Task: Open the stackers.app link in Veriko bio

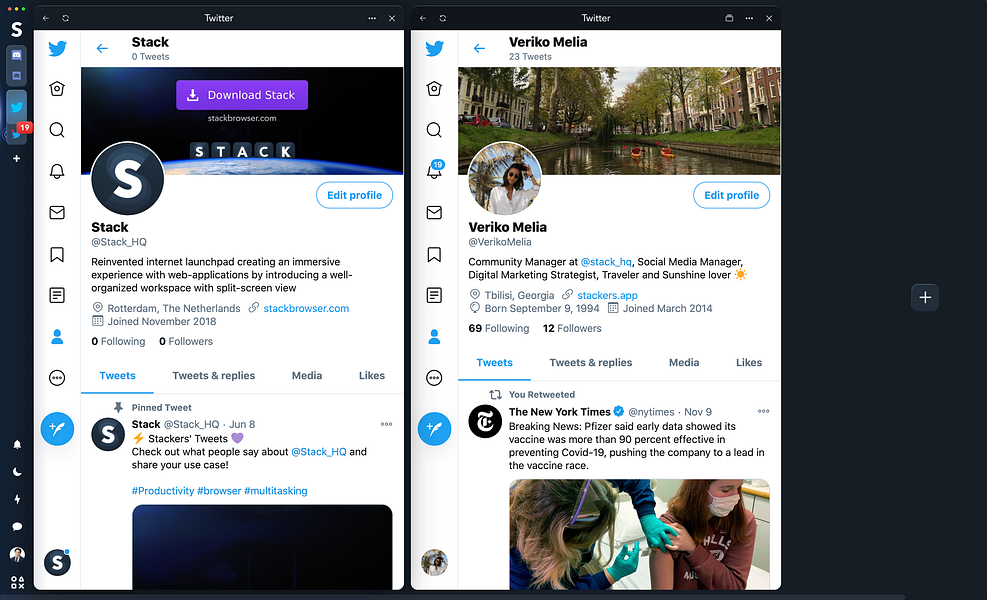Action: coord(607,295)
